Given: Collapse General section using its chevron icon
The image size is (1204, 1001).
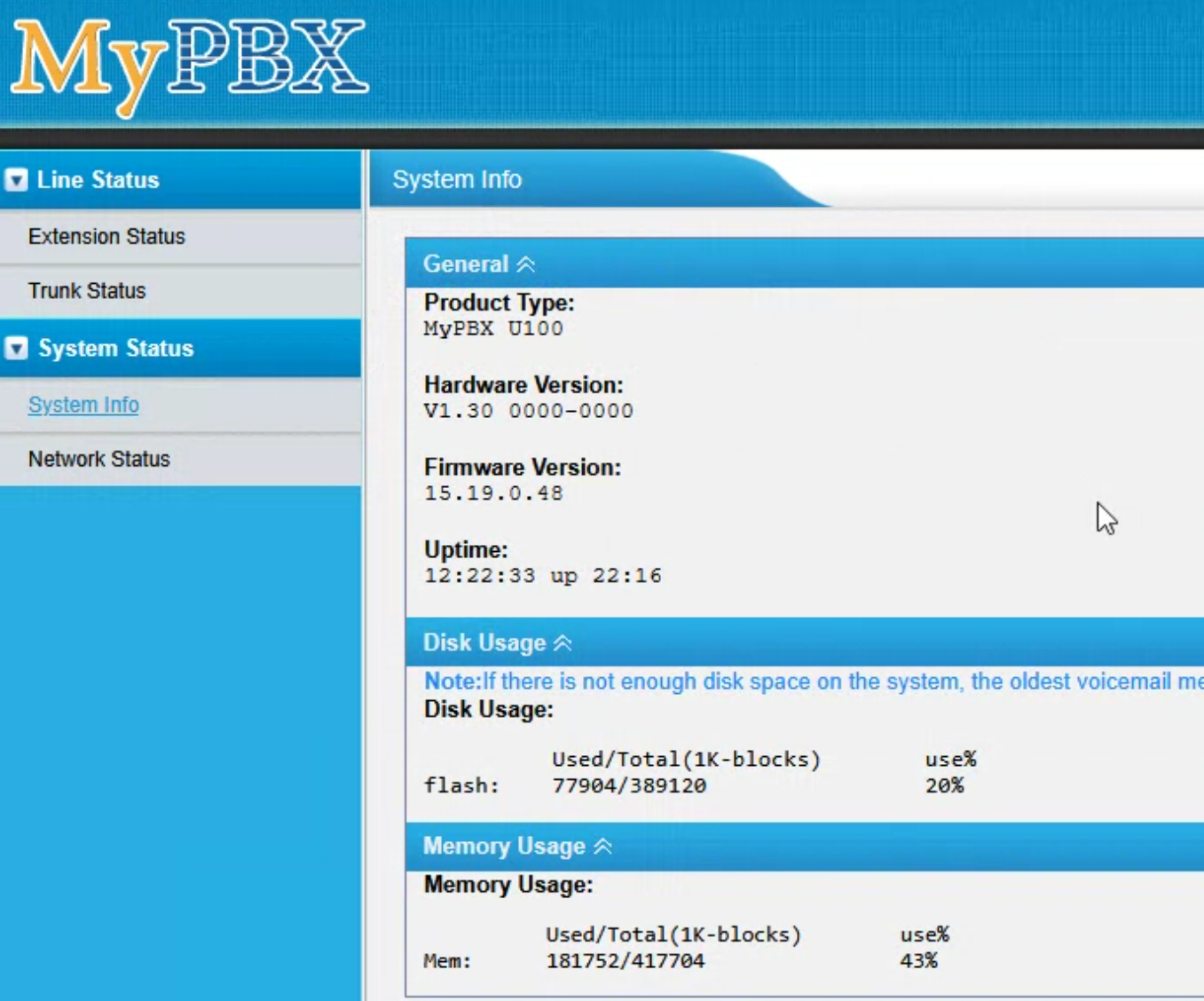Looking at the screenshot, I should [526, 264].
